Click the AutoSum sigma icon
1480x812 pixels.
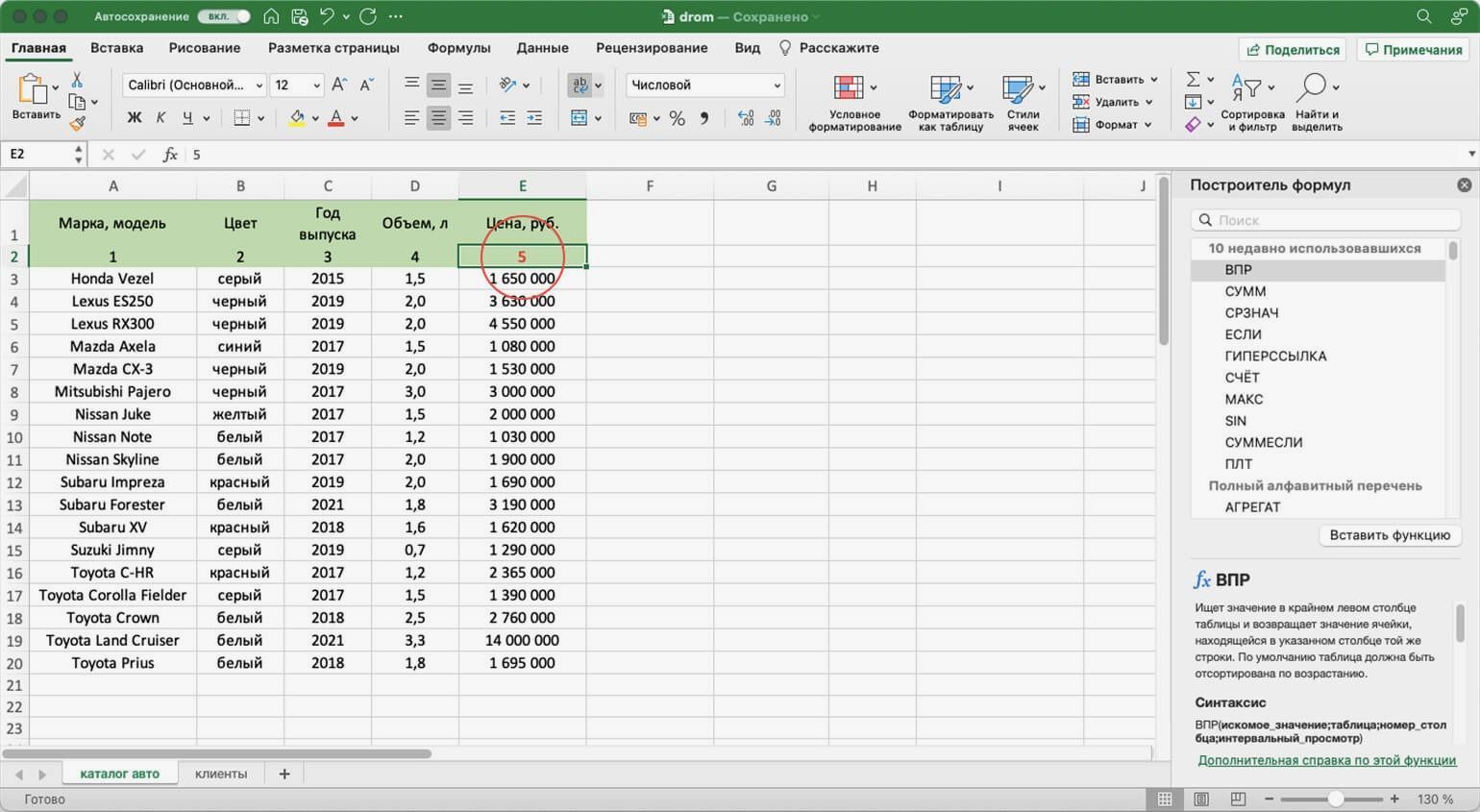(1193, 79)
